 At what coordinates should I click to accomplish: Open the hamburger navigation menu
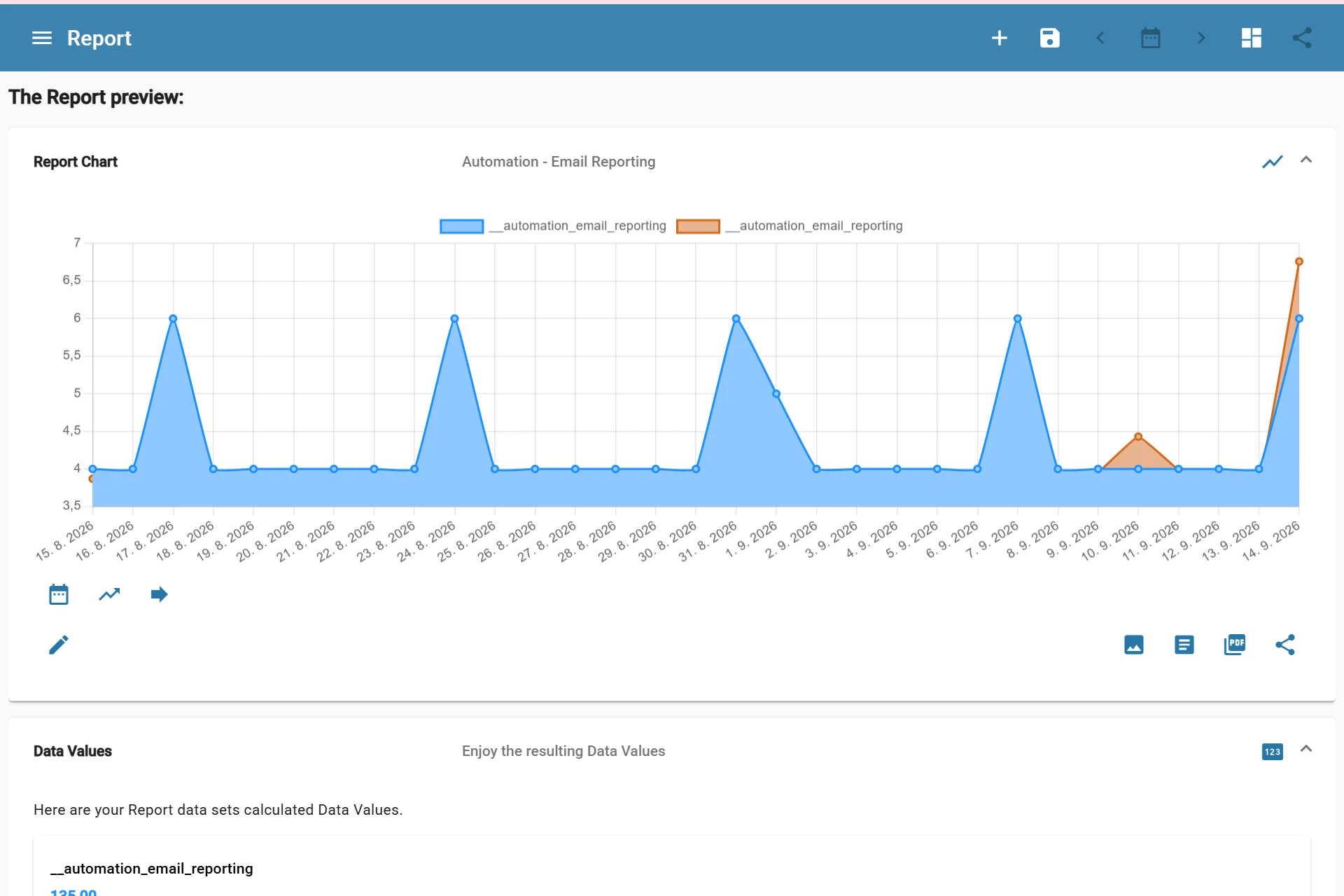(42, 38)
